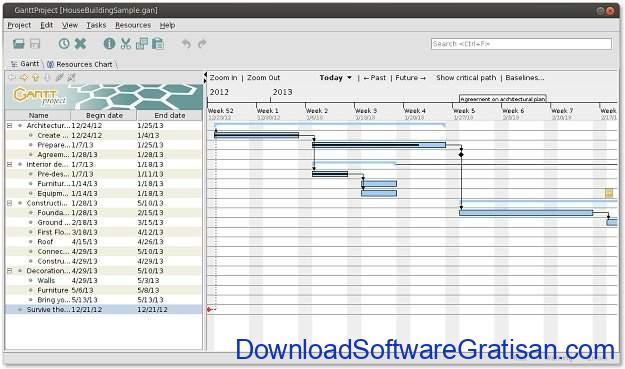This screenshot has width=625, height=369.
Task: Click the Today button label
Action: 331,78
